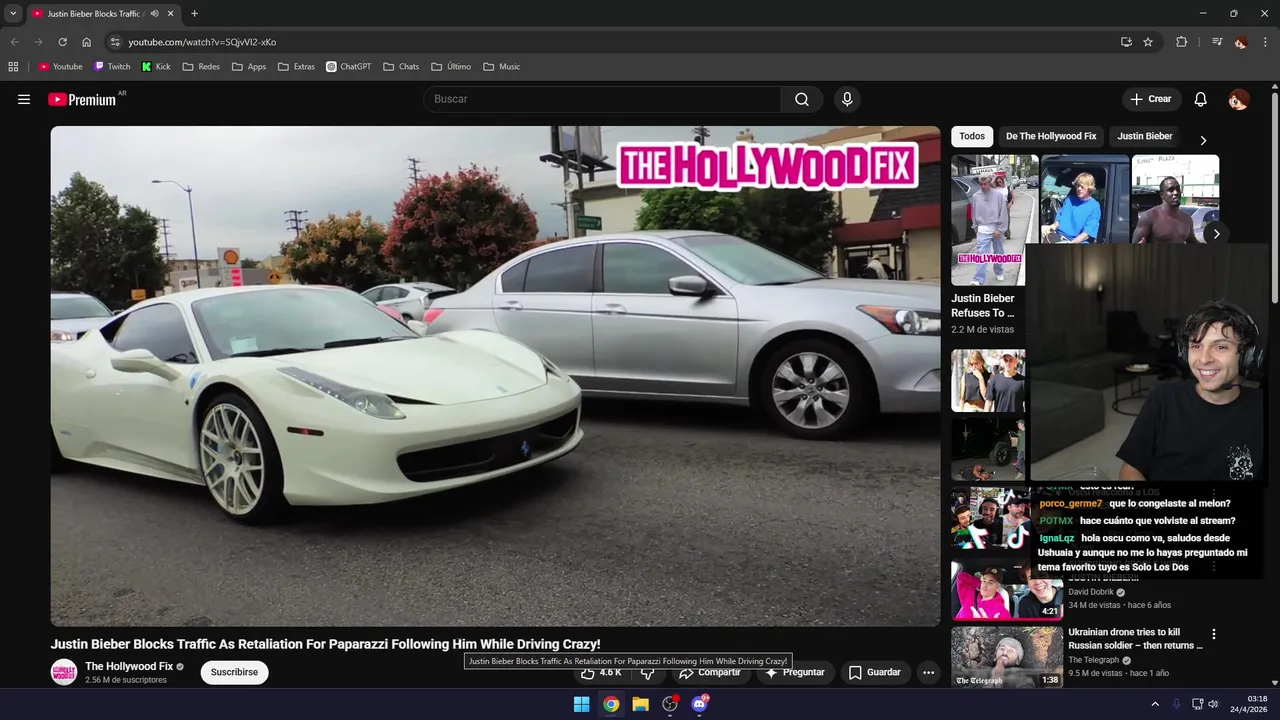This screenshot has width=1280, height=720.
Task: Open Ukrainian drone video thumbnail 1:38
Action: coord(1006,657)
